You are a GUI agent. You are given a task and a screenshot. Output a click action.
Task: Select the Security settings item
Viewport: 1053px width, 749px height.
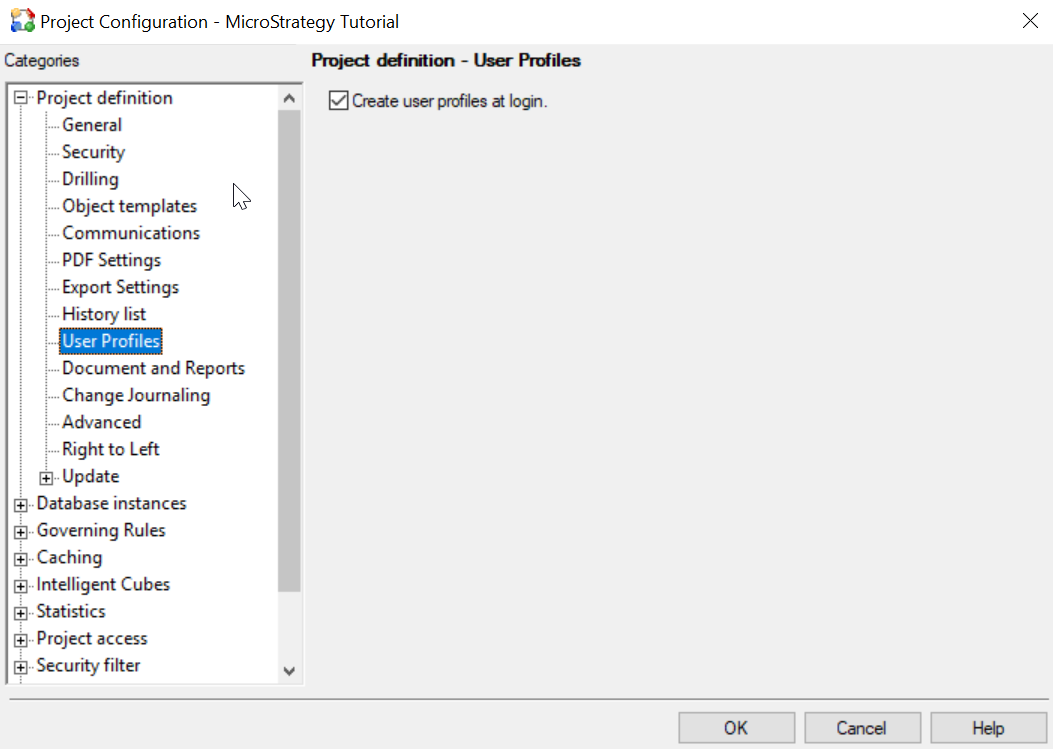(93, 151)
